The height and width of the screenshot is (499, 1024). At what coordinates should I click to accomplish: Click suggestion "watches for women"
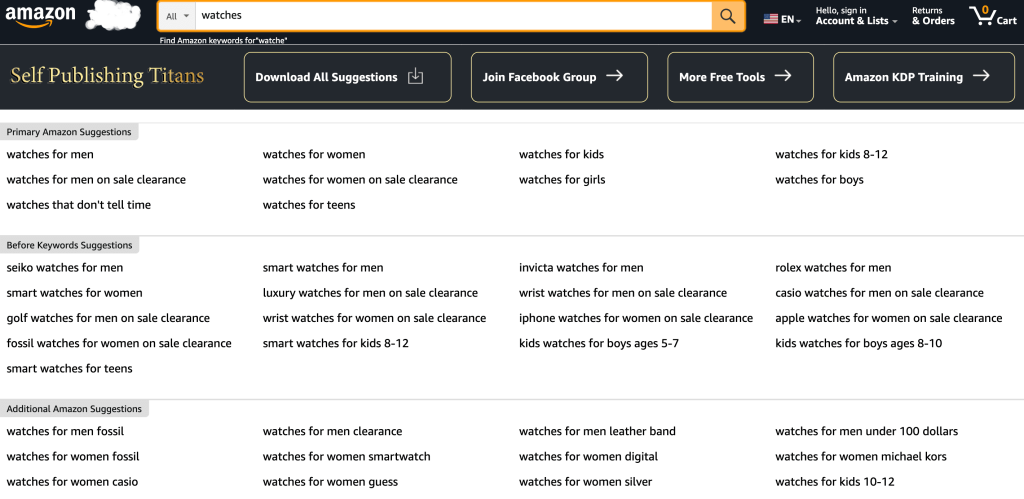tap(314, 155)
